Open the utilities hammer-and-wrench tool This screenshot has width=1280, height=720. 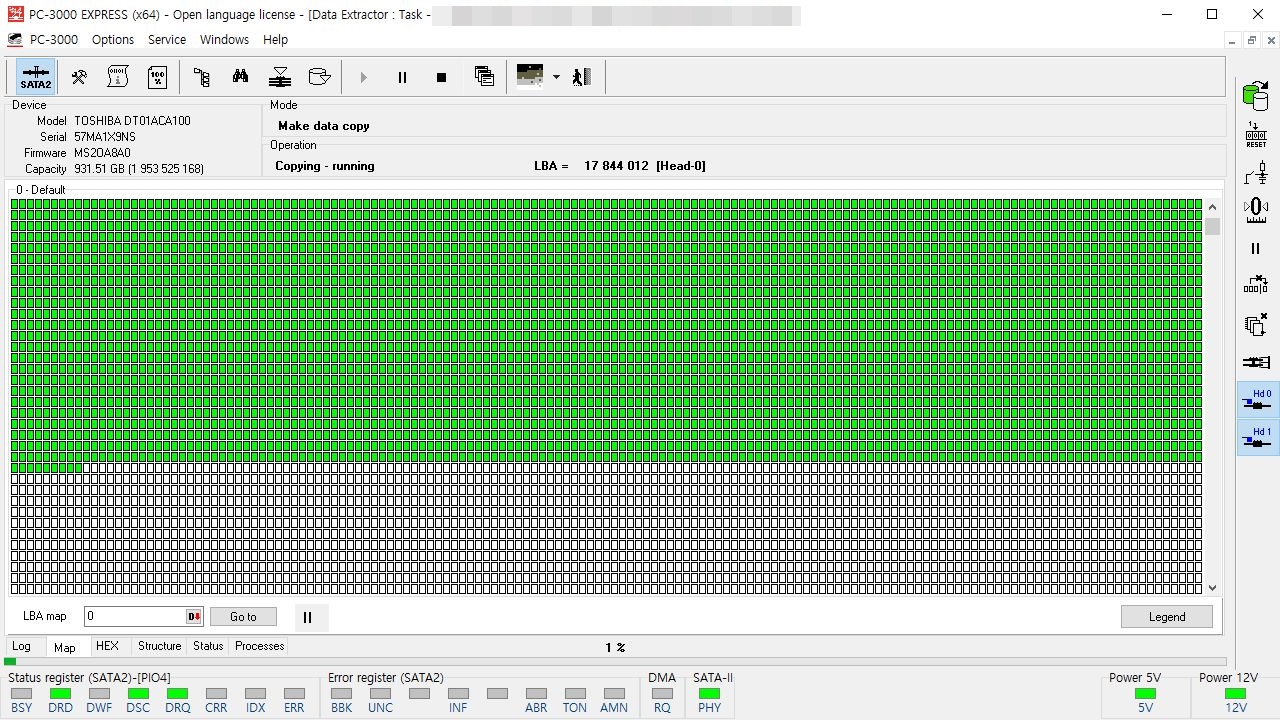tap(78, 77)
